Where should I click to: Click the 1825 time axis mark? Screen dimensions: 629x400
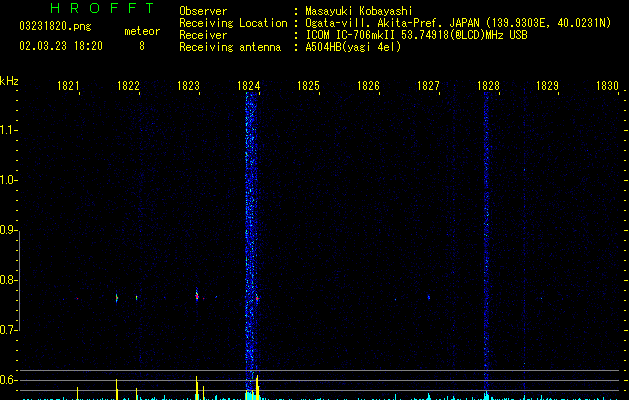pos(308,86)
